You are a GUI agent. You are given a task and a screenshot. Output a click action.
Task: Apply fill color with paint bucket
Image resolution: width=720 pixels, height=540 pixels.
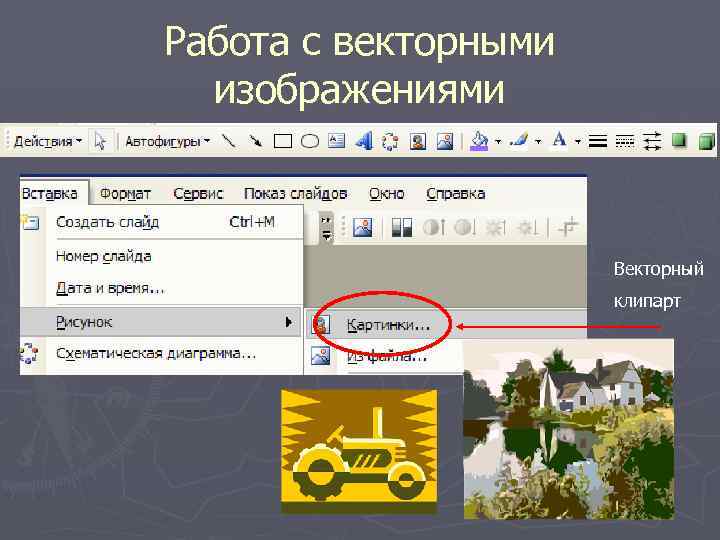coord(478,141)
